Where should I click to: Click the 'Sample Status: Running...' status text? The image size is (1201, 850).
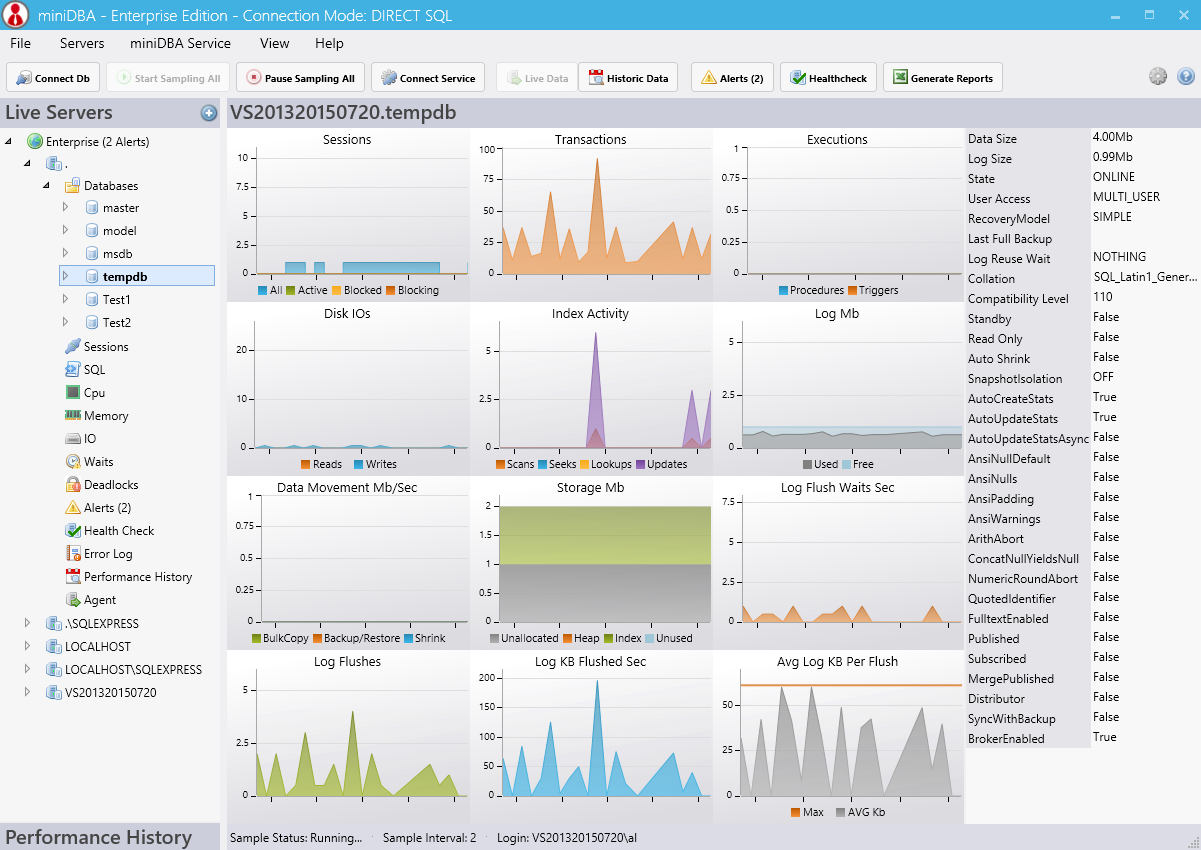[296, 838]
